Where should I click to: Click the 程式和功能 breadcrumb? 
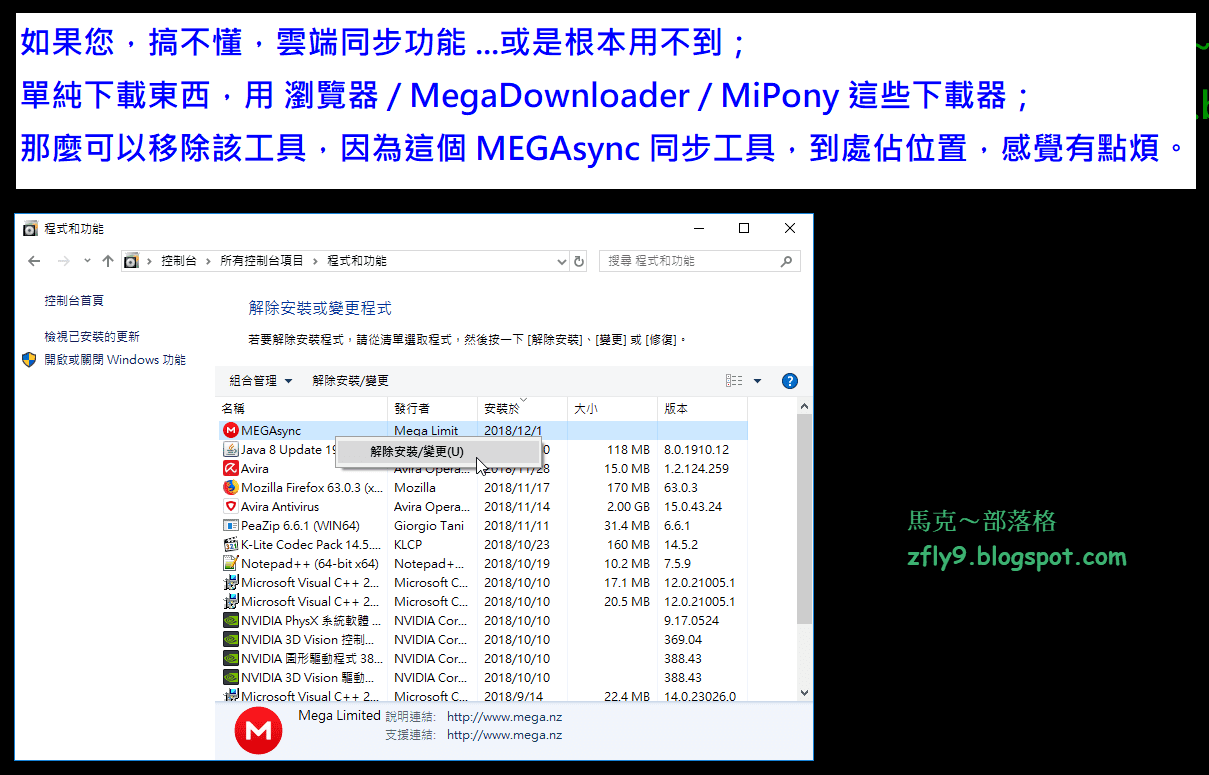coord(357,261)
